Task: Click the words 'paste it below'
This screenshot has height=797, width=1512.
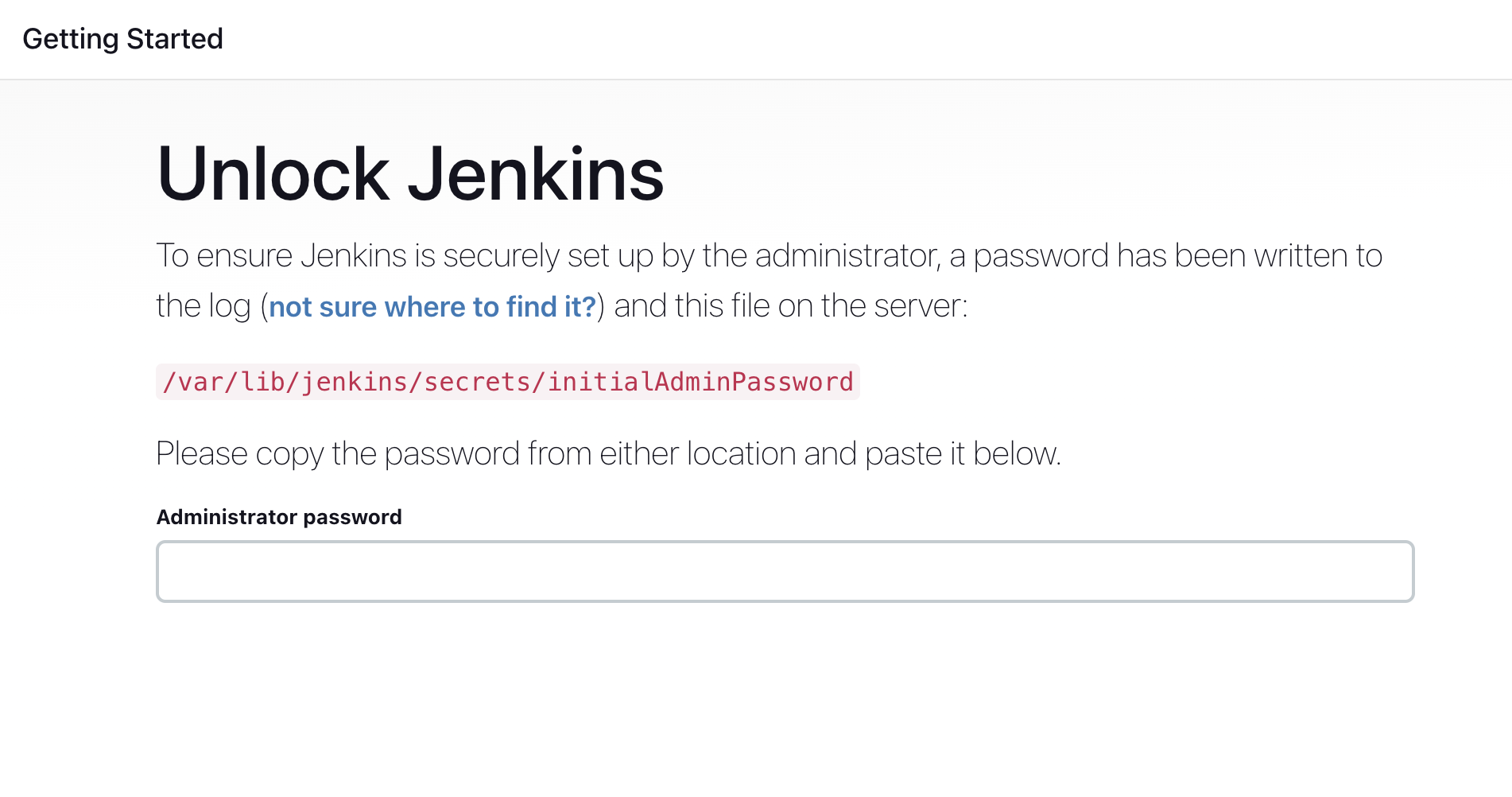Action: point(963,454)
